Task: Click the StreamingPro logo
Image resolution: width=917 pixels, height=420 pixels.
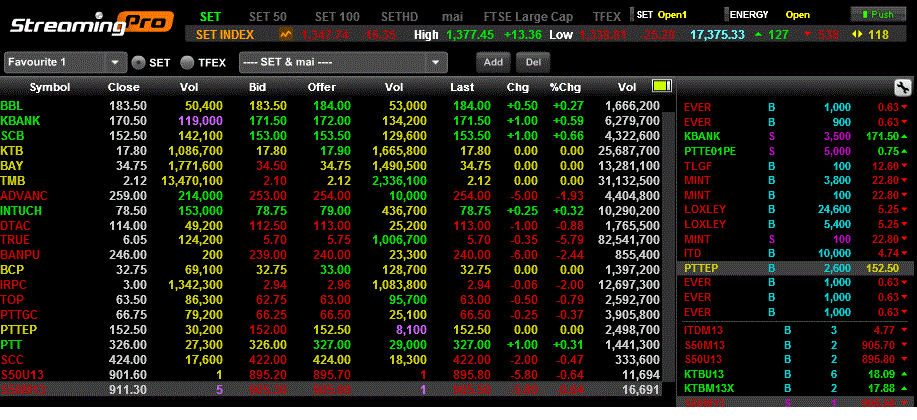Action: [x=91, y=24]
